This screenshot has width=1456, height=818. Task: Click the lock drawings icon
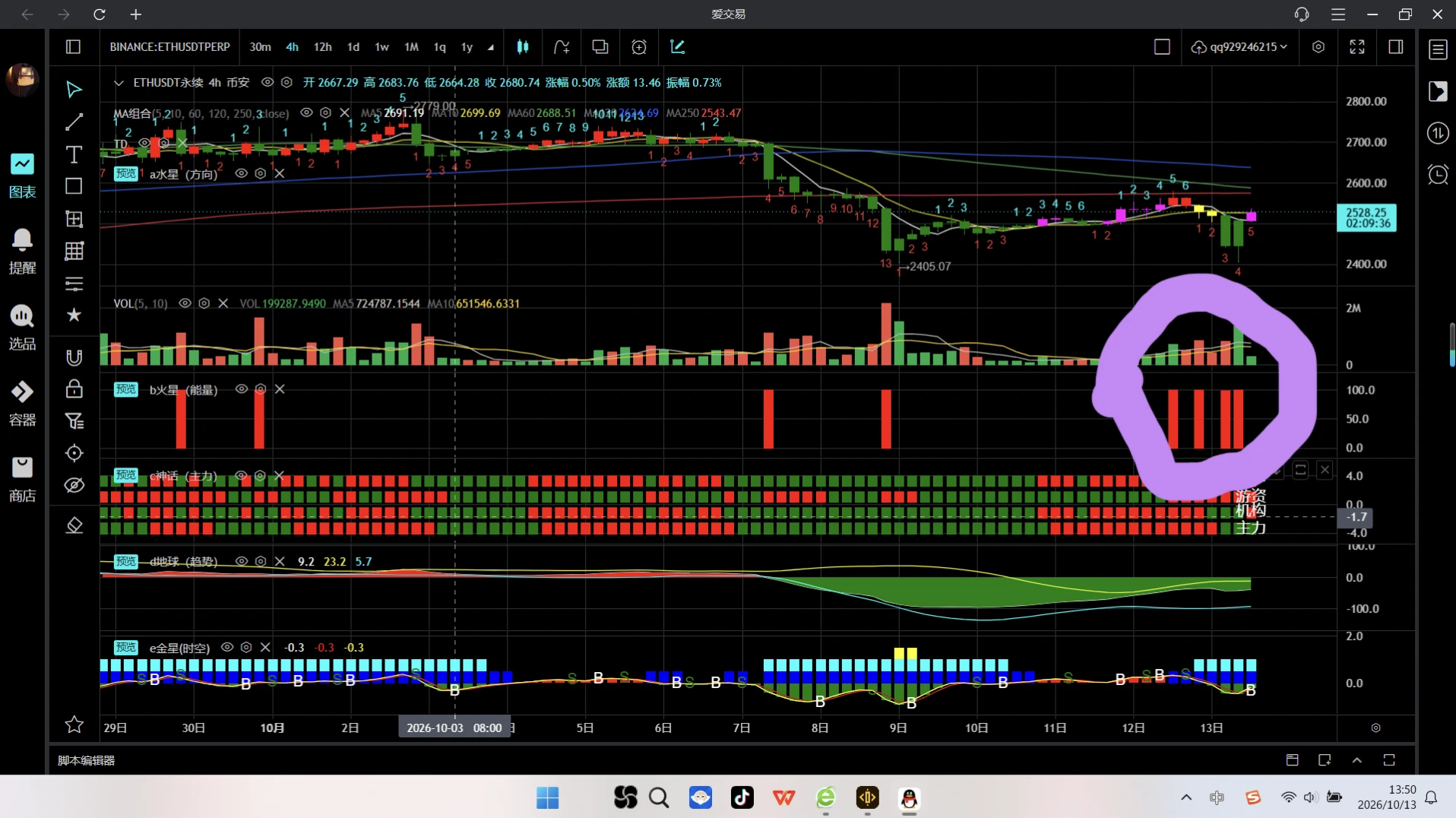(74, 389)
